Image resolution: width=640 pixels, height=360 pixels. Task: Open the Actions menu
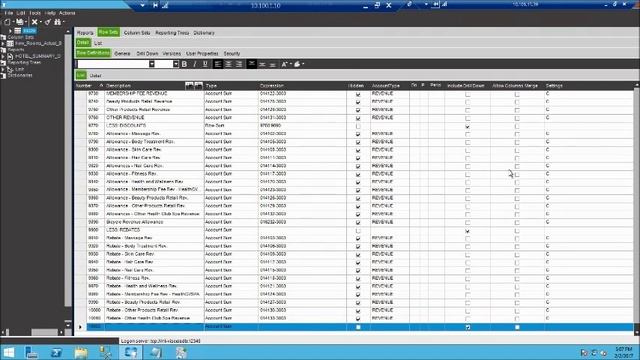pyautogui.click(x=67, y=13)
